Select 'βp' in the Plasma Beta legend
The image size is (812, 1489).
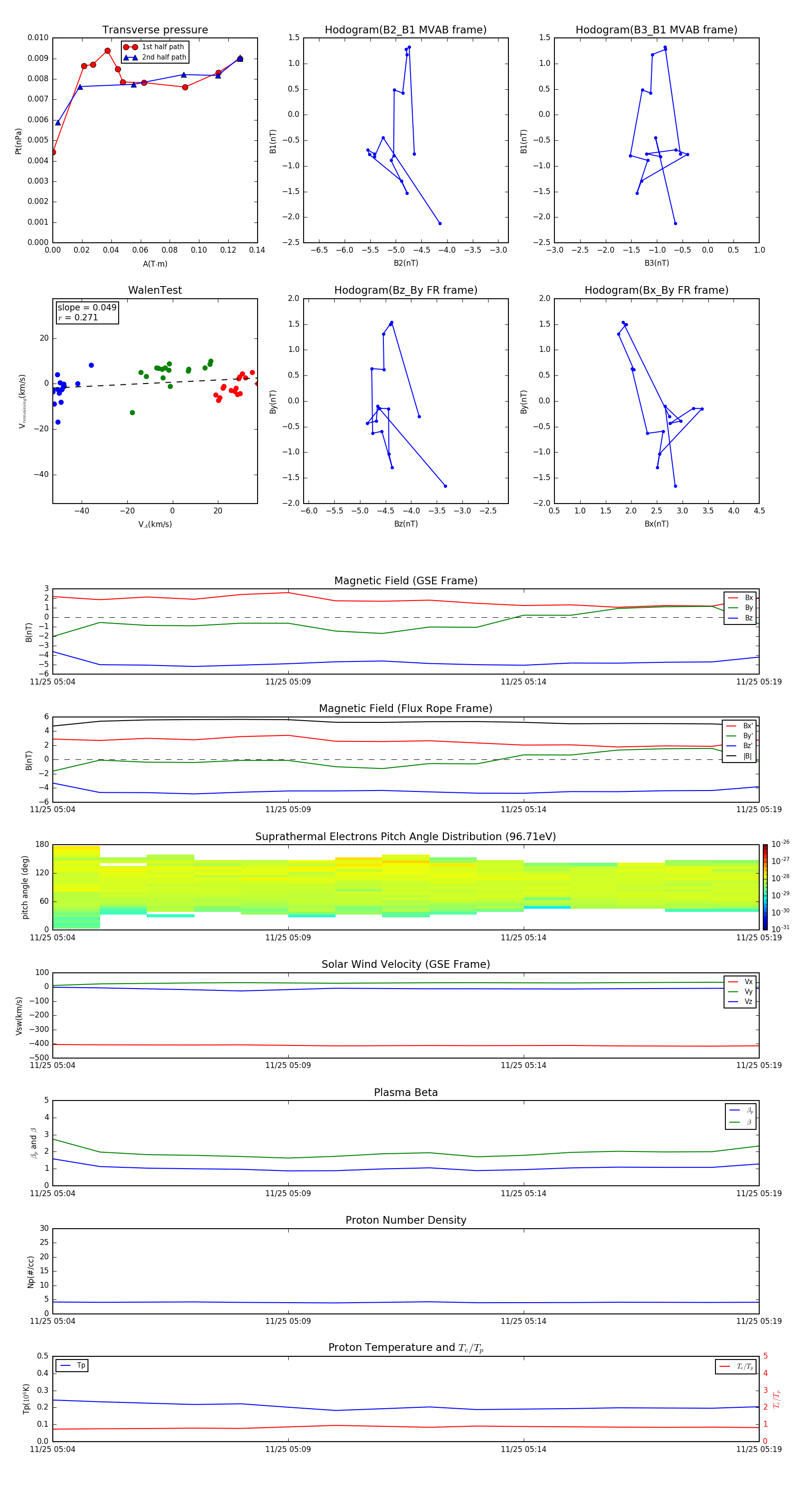741,1110
